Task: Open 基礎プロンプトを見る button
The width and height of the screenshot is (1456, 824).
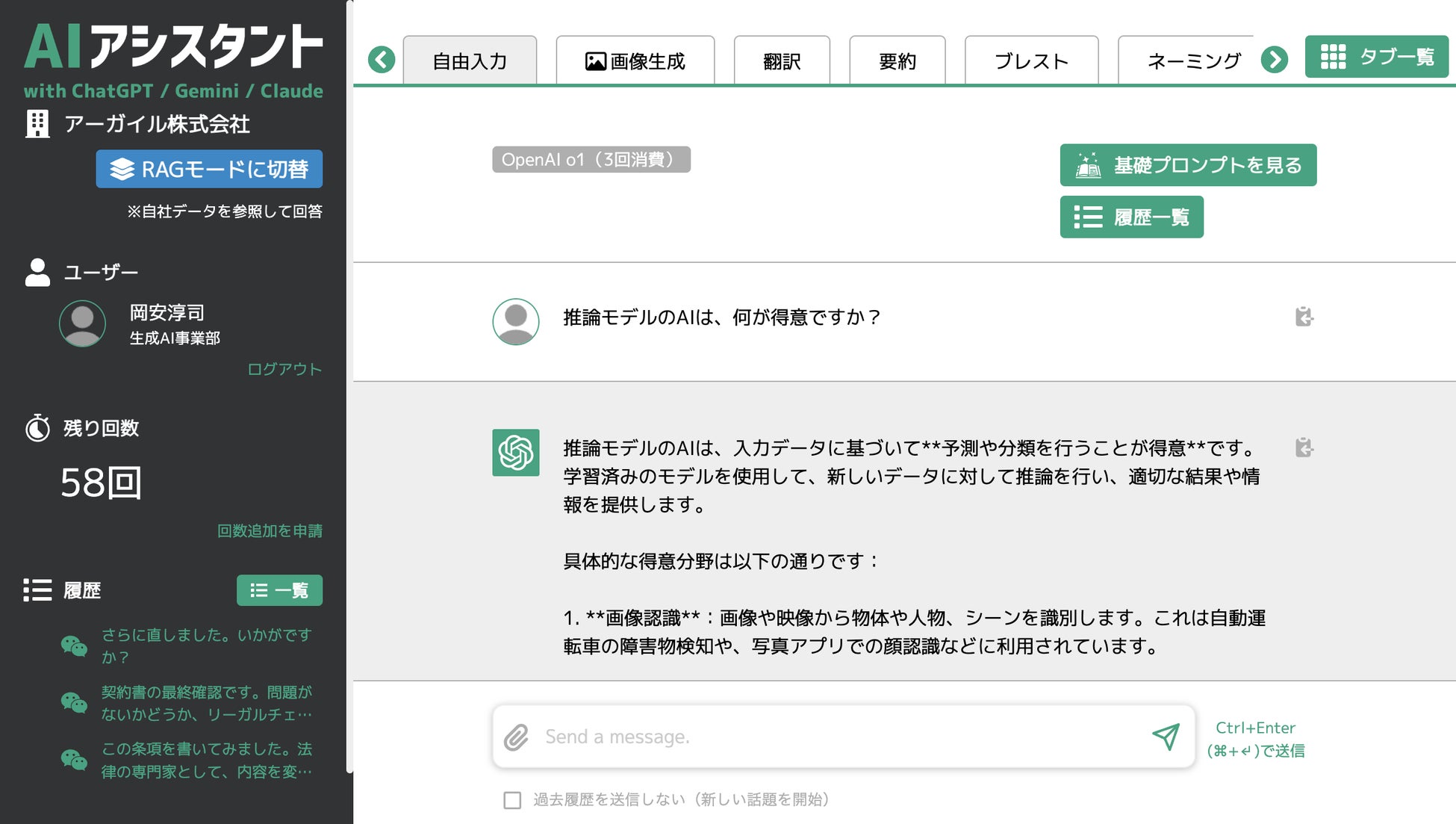Action: click(x=1187, y=165)
